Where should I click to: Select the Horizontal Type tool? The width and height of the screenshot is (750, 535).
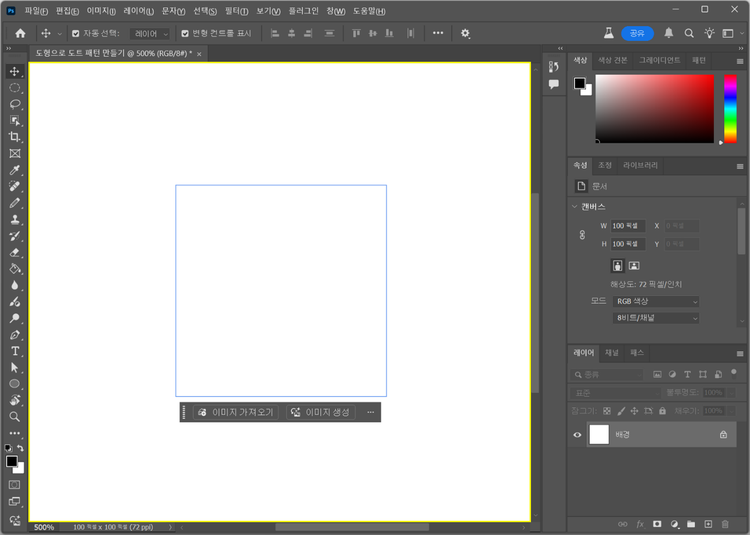[x=15, y=351]
